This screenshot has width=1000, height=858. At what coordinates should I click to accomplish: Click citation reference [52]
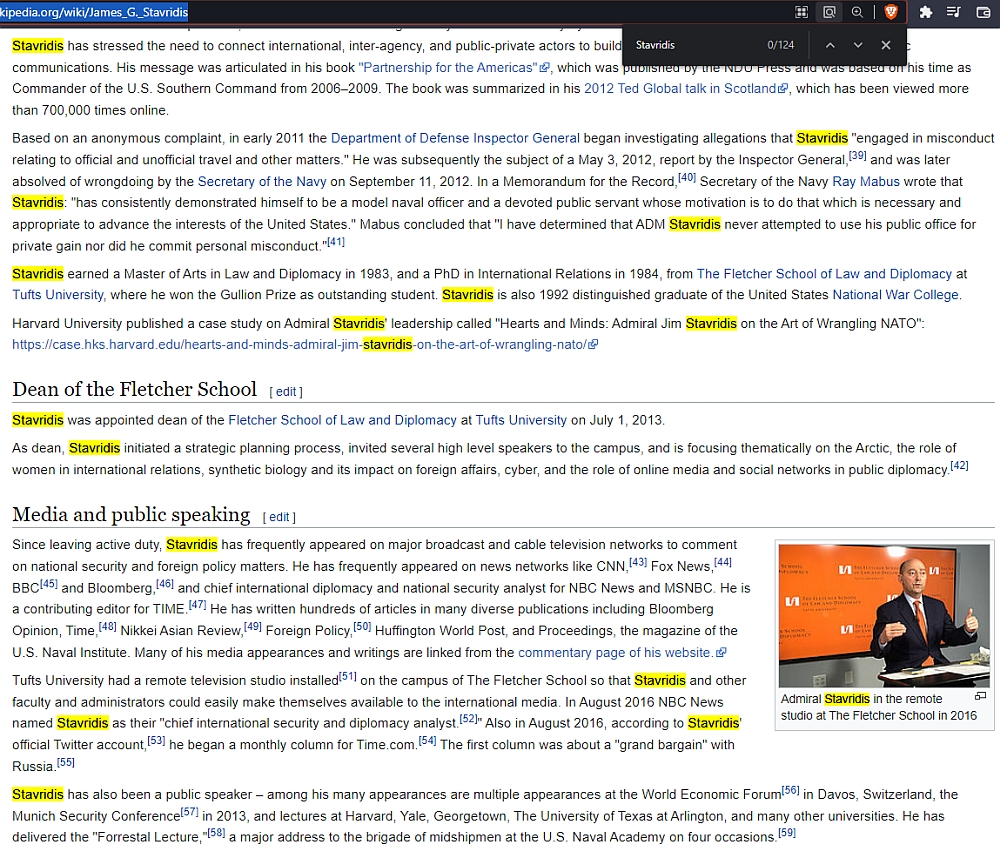pyautogui.click(x=468, y=719)
